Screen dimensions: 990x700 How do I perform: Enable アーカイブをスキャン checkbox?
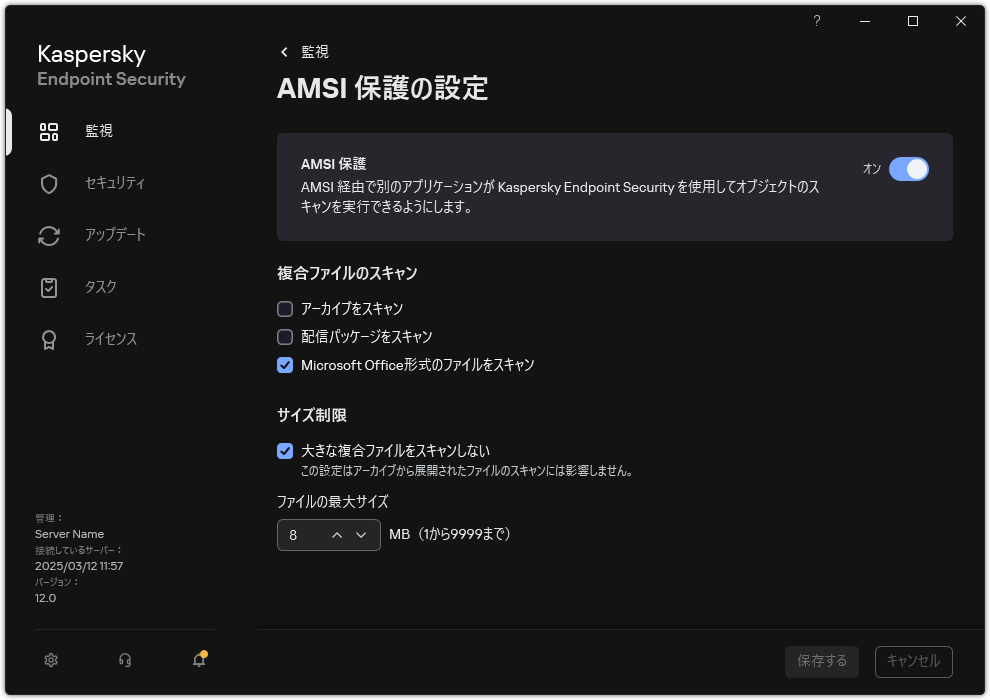click(x=285, y=308)
